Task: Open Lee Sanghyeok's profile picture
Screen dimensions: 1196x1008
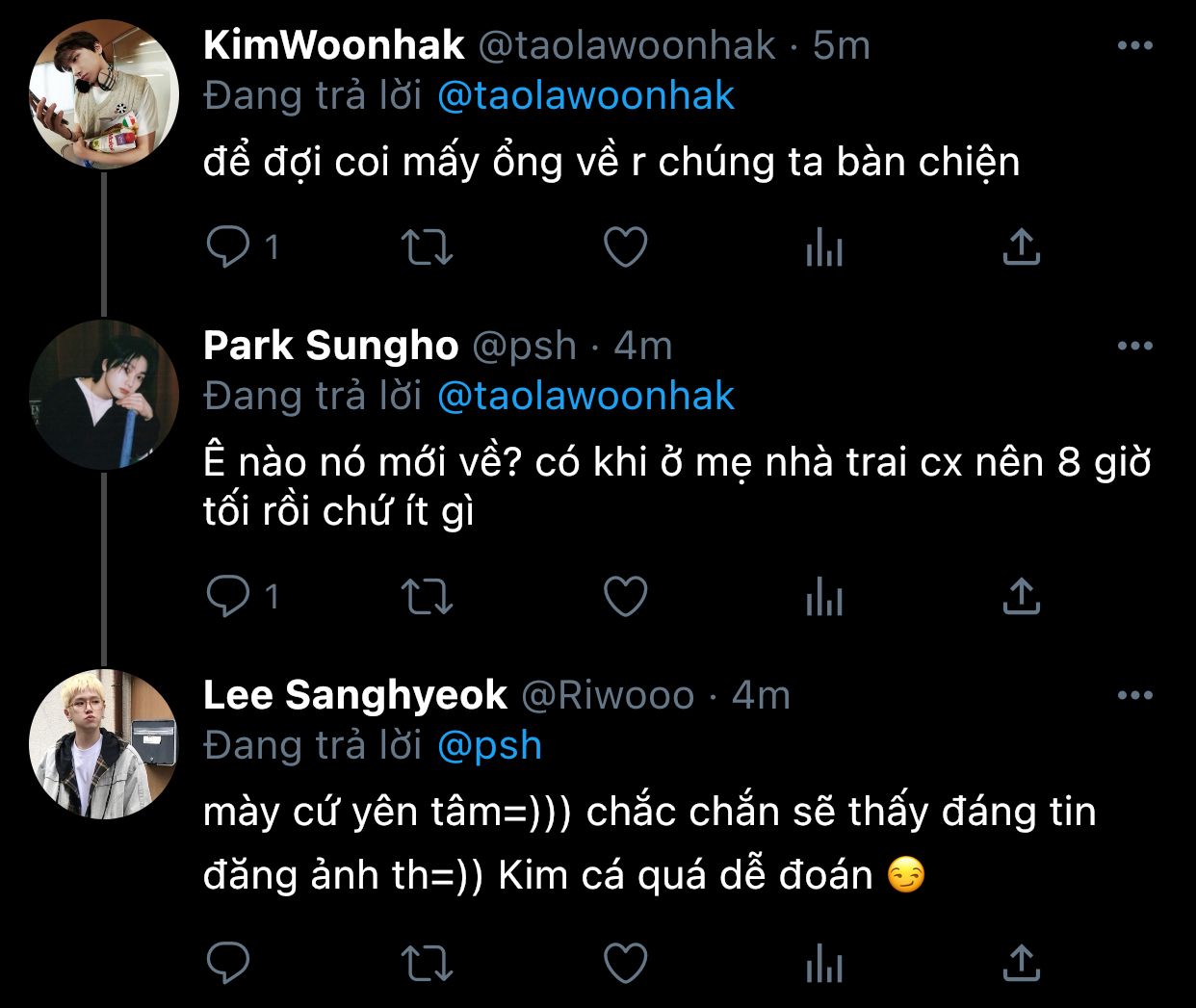Action: pyautogui.click(x=104, y=744)
